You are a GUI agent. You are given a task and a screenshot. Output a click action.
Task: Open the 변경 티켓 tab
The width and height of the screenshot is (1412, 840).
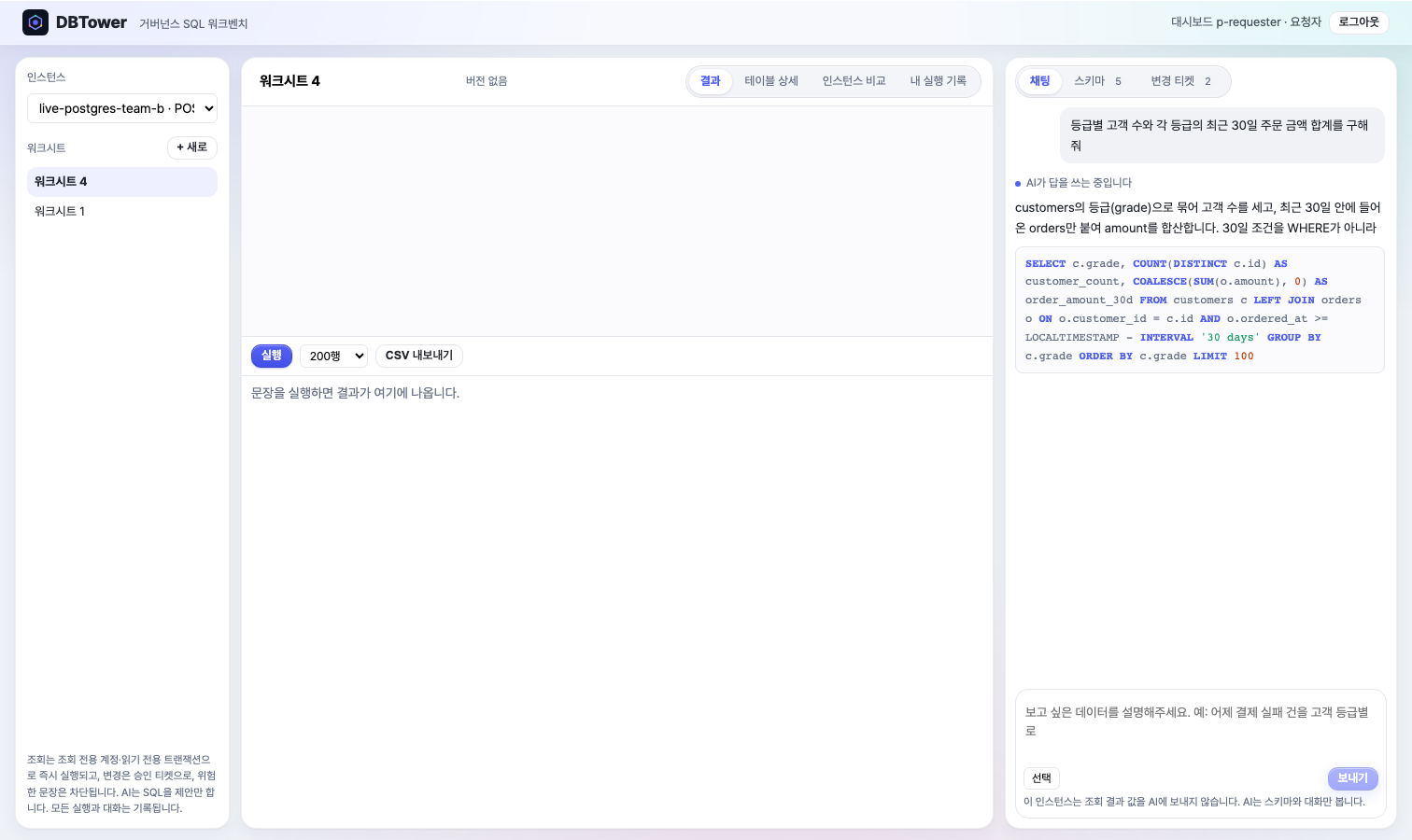click(1181, 81)
